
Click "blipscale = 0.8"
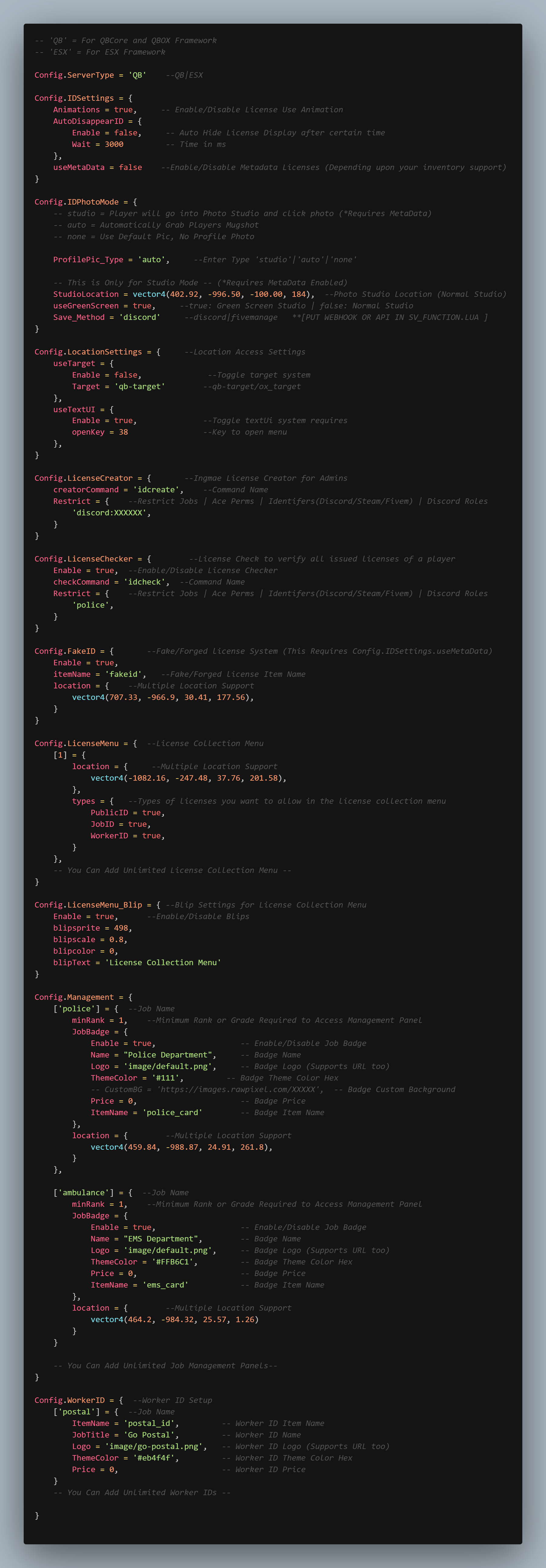tap(88, 940)
